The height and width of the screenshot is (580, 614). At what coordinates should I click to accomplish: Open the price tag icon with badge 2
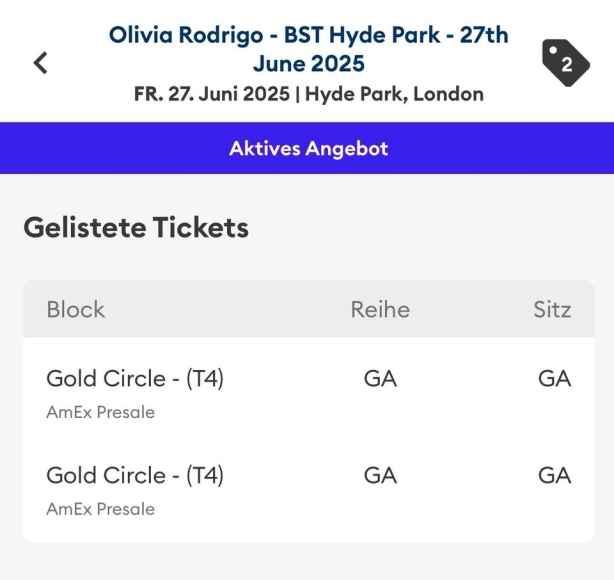(x=565, y=64)
